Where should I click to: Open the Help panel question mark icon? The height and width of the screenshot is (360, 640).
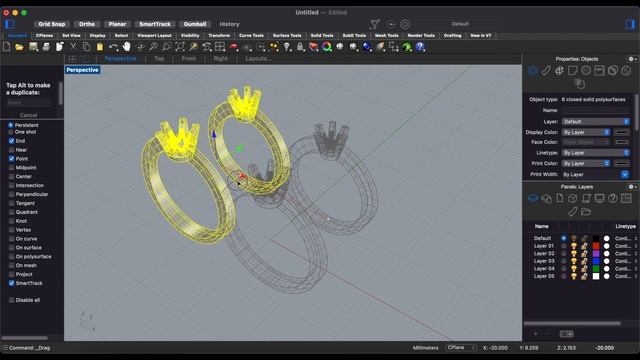tap(613, 198)
